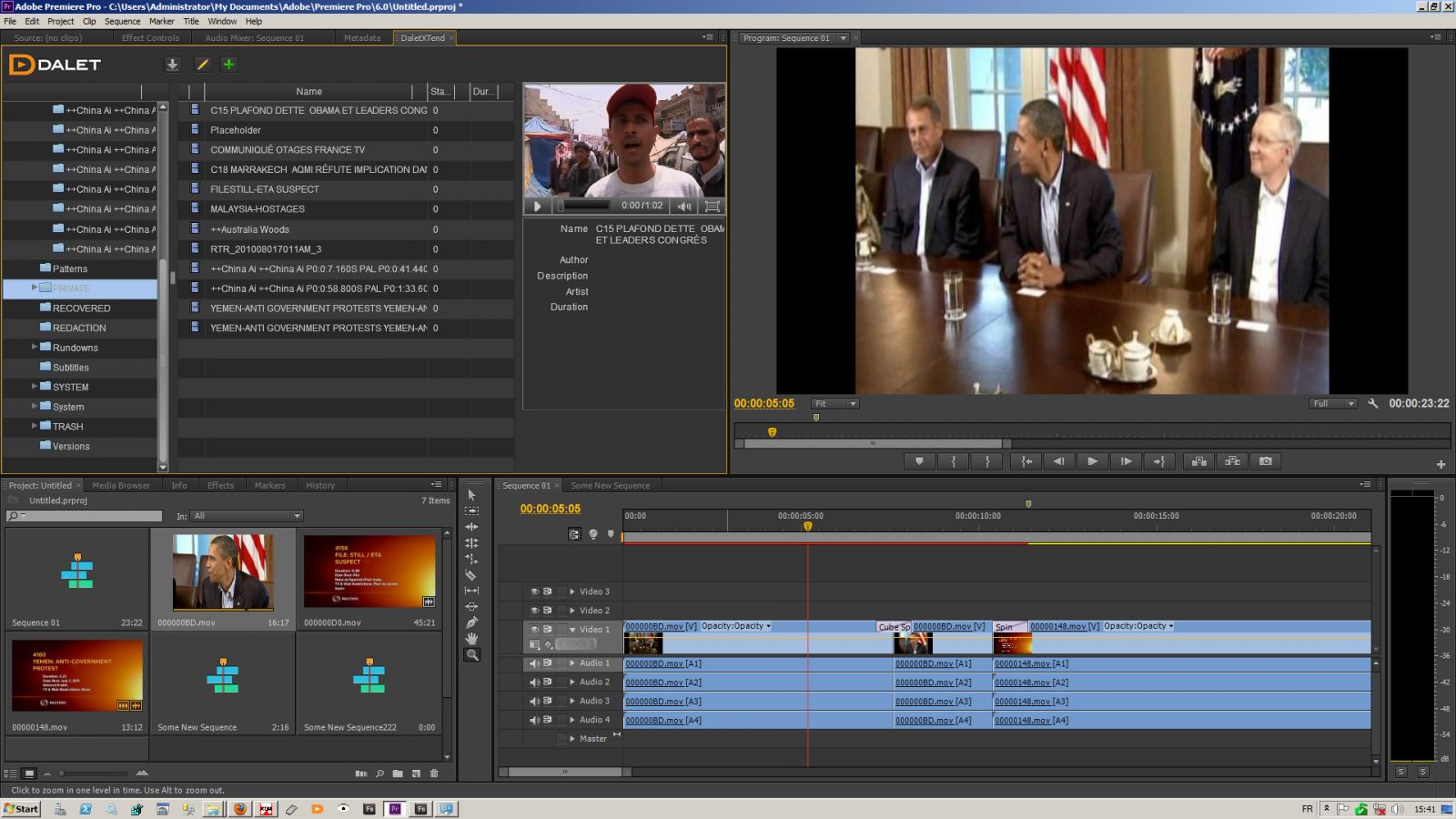Open Program Monitor wrench settings
Screen dimensions: 1456x819
tap(1372, 403)
